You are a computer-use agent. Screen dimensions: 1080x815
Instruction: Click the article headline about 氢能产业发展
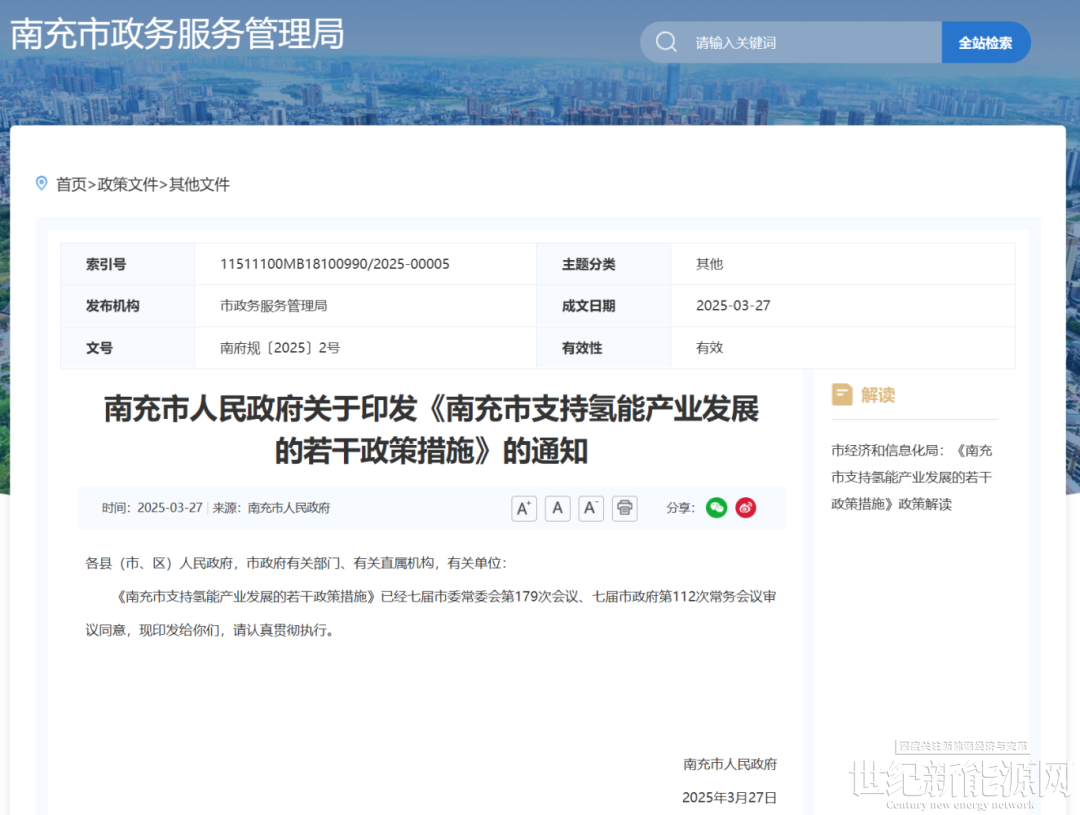pos(431,430)
